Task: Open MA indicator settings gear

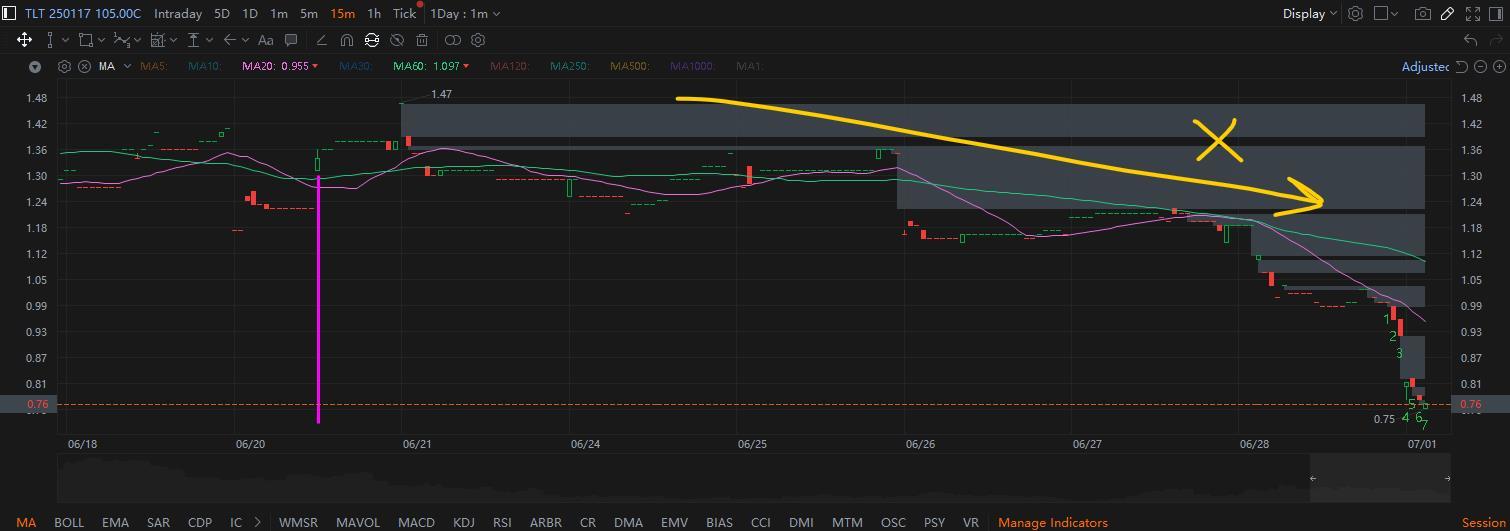Action: click(64, 66)
